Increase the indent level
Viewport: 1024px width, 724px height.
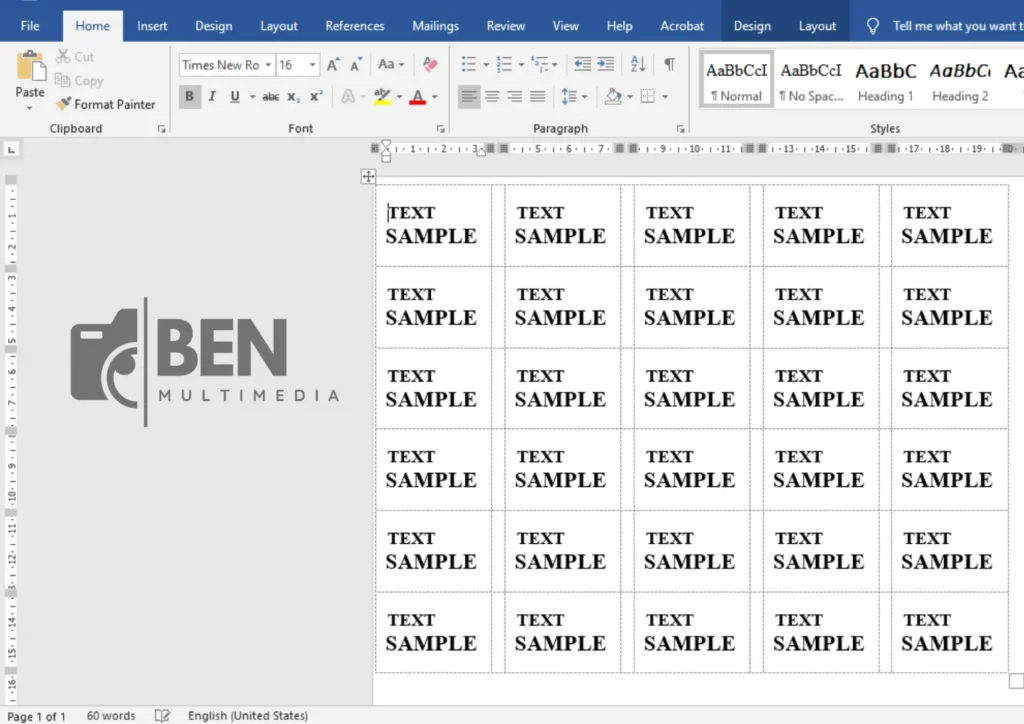(x=606, y=63)
